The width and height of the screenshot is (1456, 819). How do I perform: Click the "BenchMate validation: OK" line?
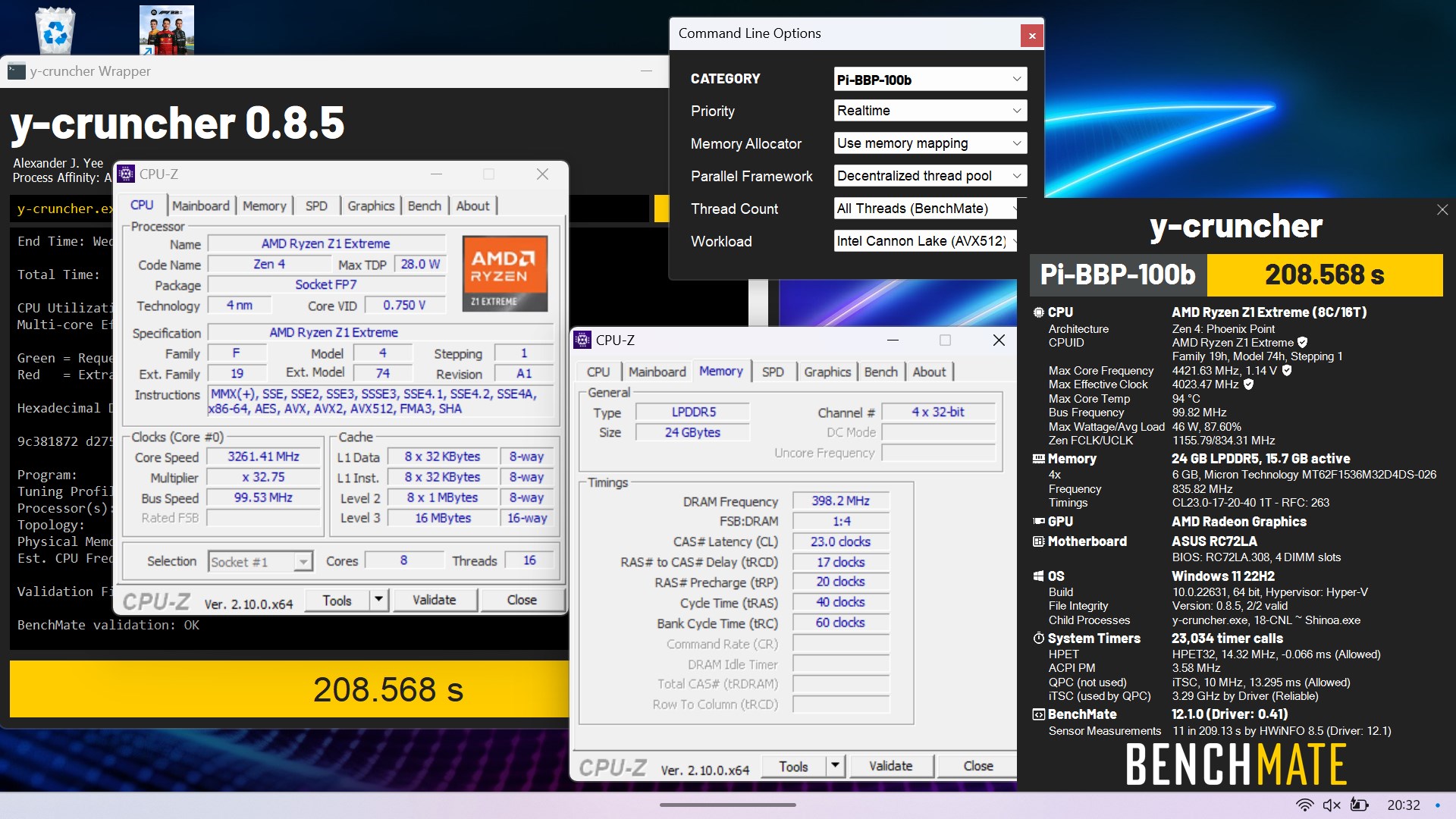(x=108, y=625)
